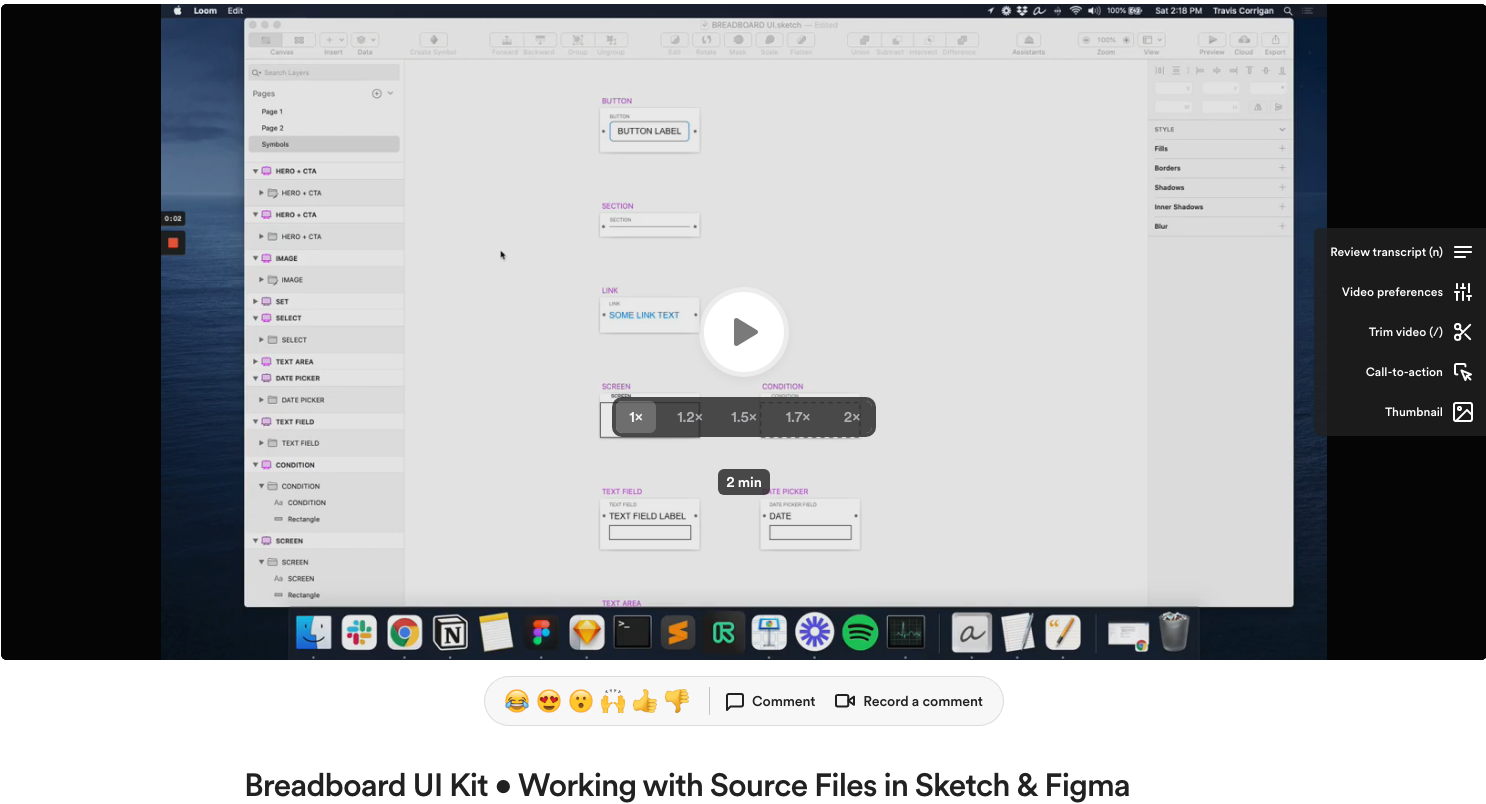This screenshot has width=1486, height=804.
Task: Change the video Thumbnail
Action: pyautogui.click(x=1429, y=412)
